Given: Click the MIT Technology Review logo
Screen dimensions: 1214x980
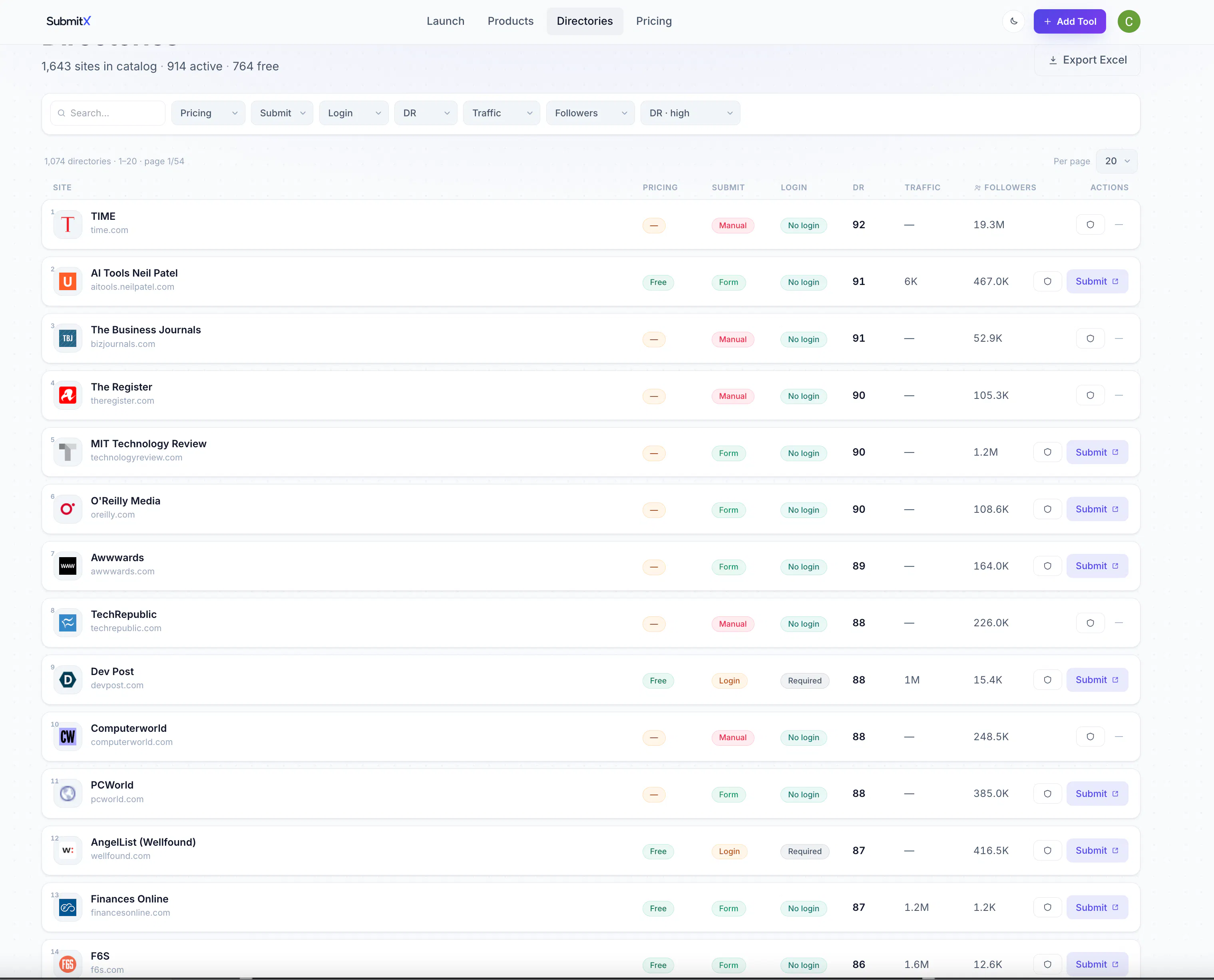Looking at the screenshot, I should [68, 452].
